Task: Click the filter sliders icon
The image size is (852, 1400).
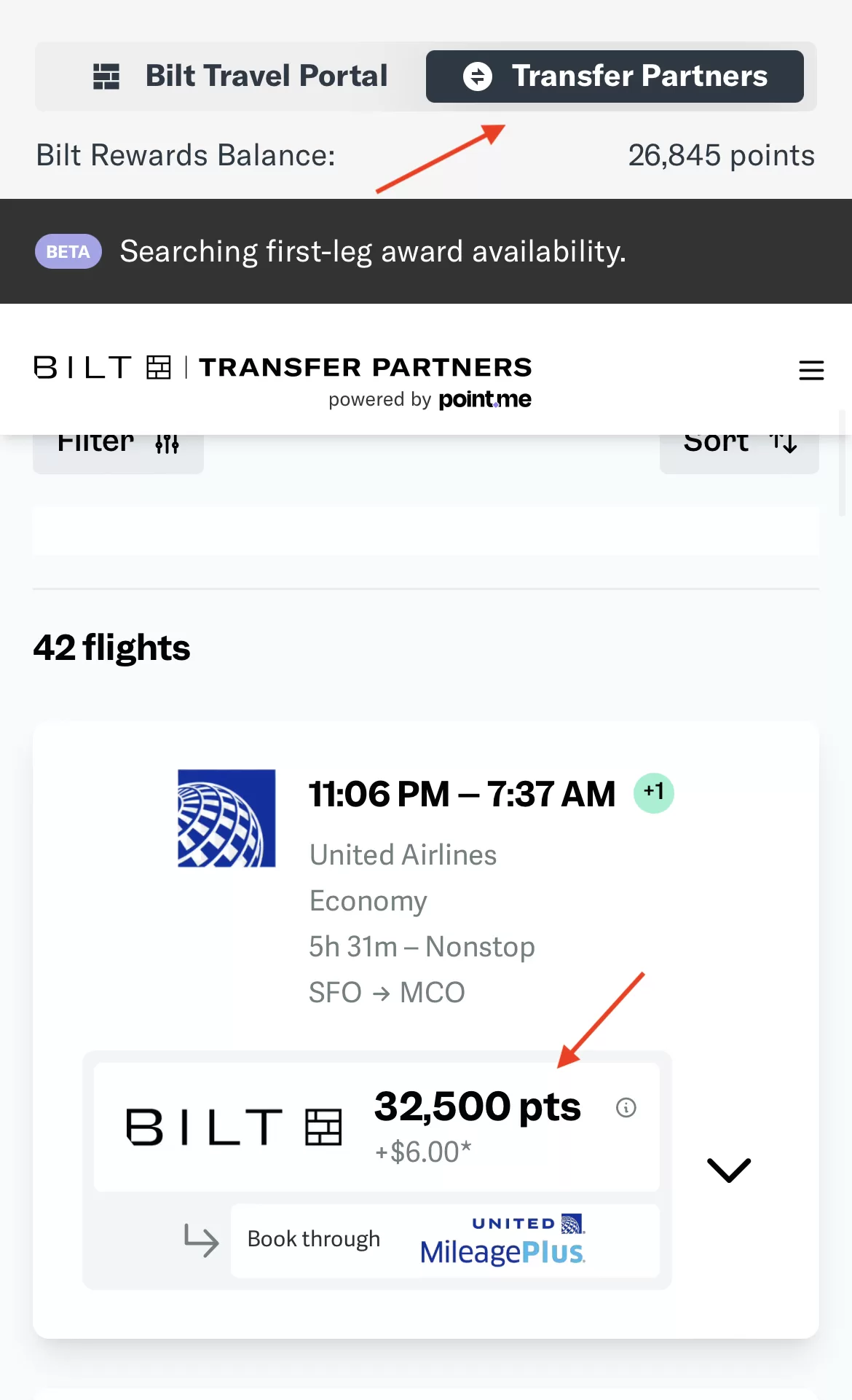Action: (x=167, y=444)
